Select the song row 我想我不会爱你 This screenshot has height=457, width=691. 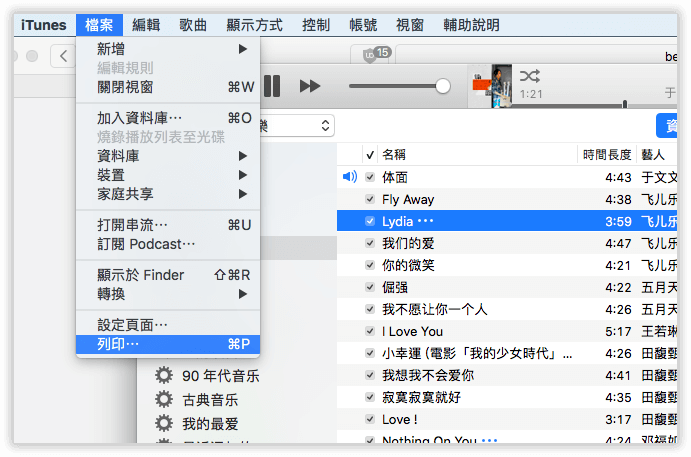[x=507, y=375]
